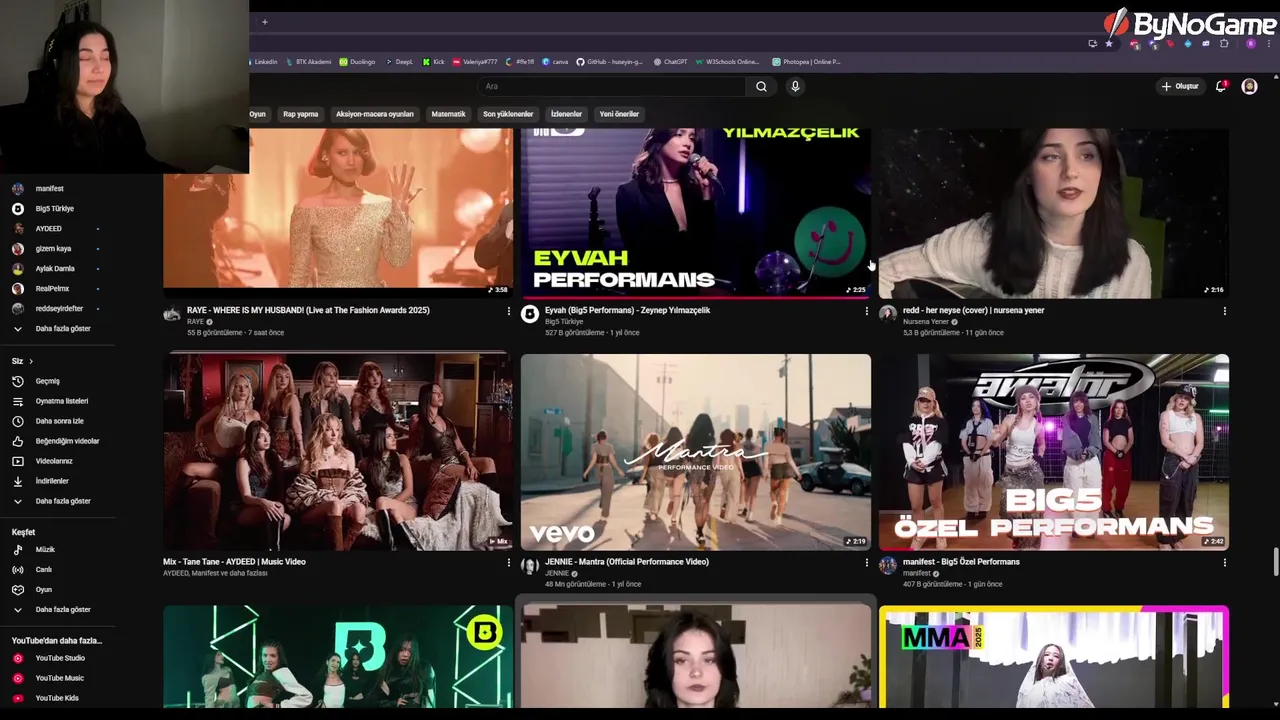Play RAYE Where Is My Husband thumbnail
This screenshot has width=1280, height=720.
click(x=338, y=213)
